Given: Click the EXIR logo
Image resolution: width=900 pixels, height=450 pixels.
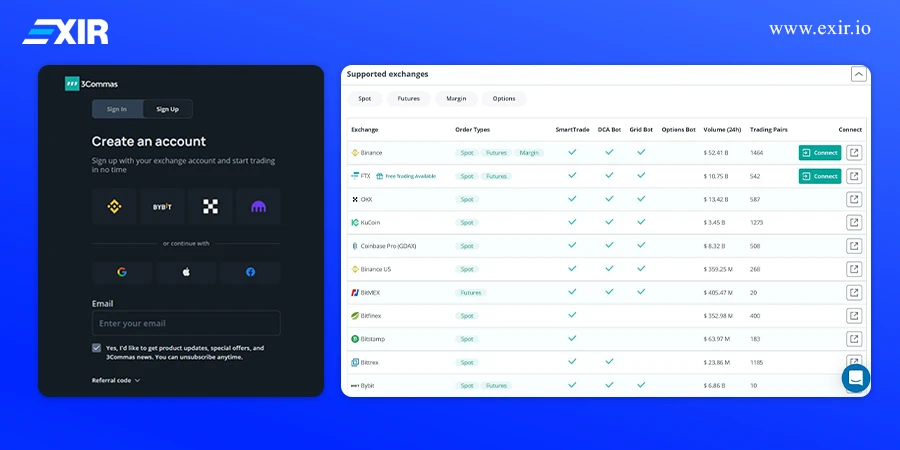Looking at the screenshot, I should tap(65, 32).
